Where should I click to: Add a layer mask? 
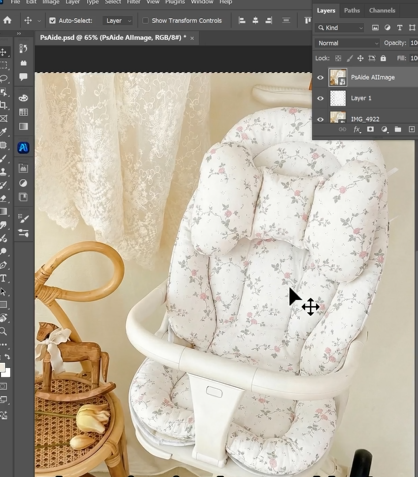(x=370, y=129)
